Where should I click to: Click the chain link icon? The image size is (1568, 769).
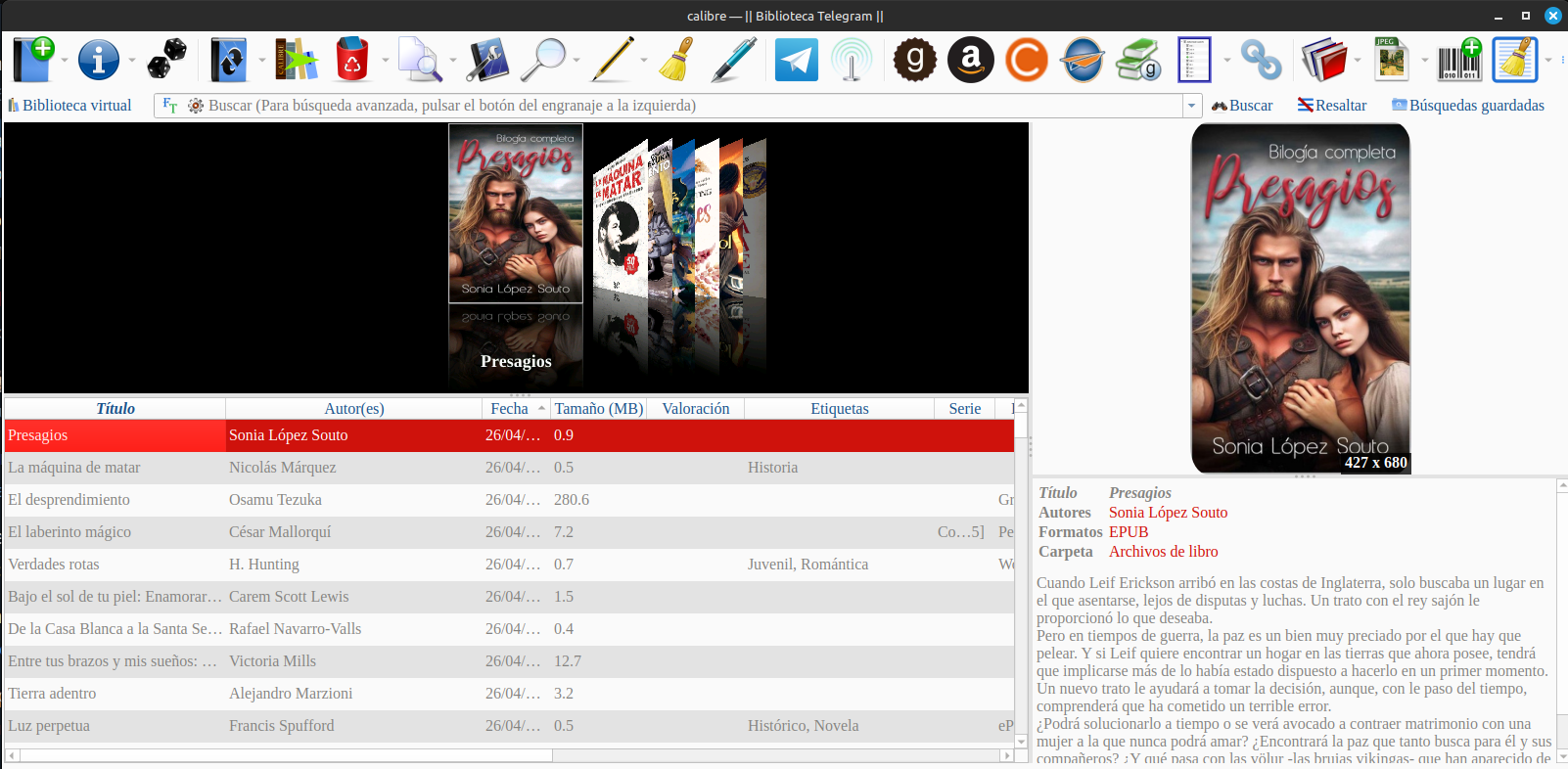click(1261, 60)
